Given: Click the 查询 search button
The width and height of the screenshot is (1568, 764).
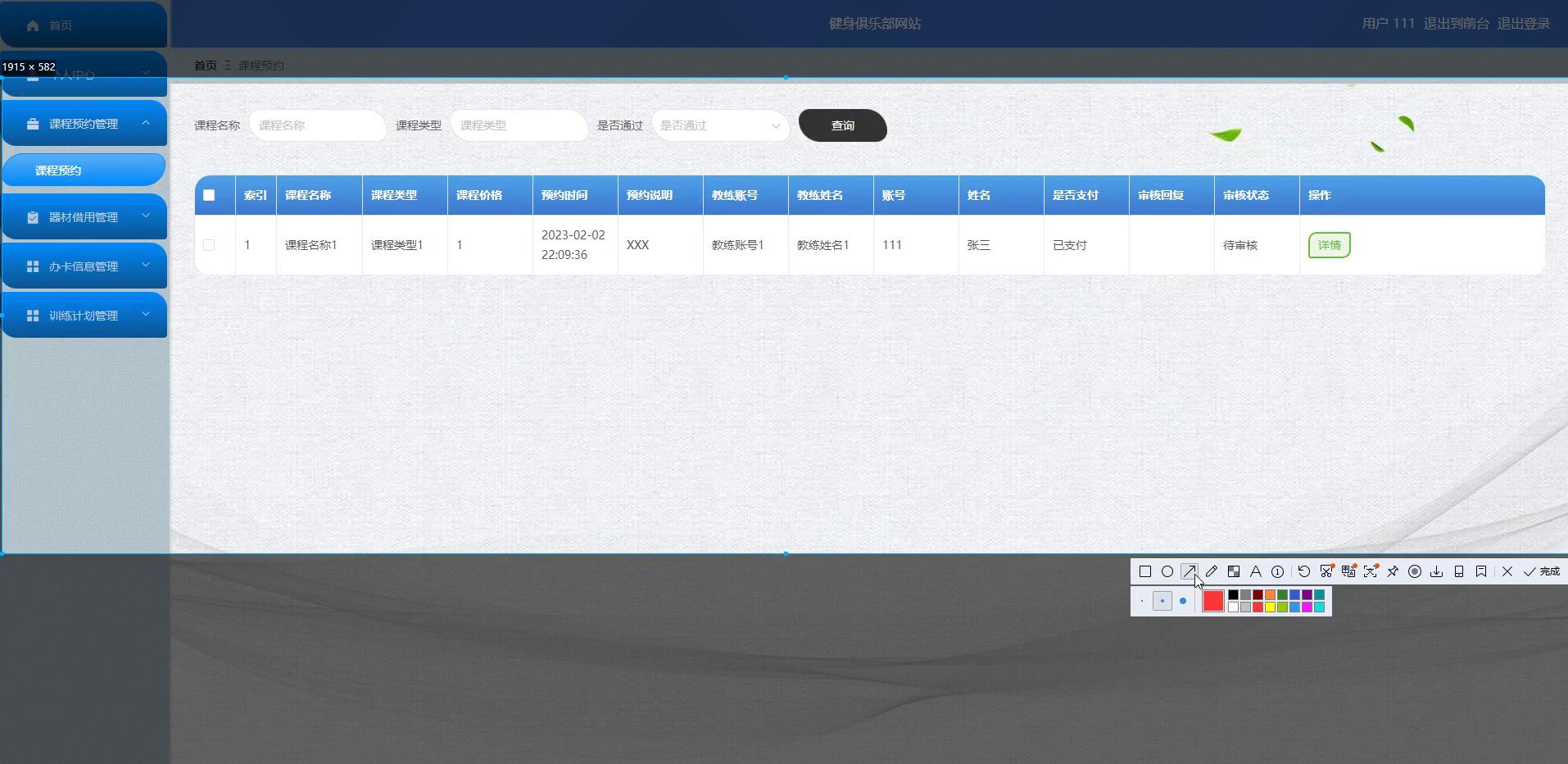Looking at the screenshot, I should (843, 125).
